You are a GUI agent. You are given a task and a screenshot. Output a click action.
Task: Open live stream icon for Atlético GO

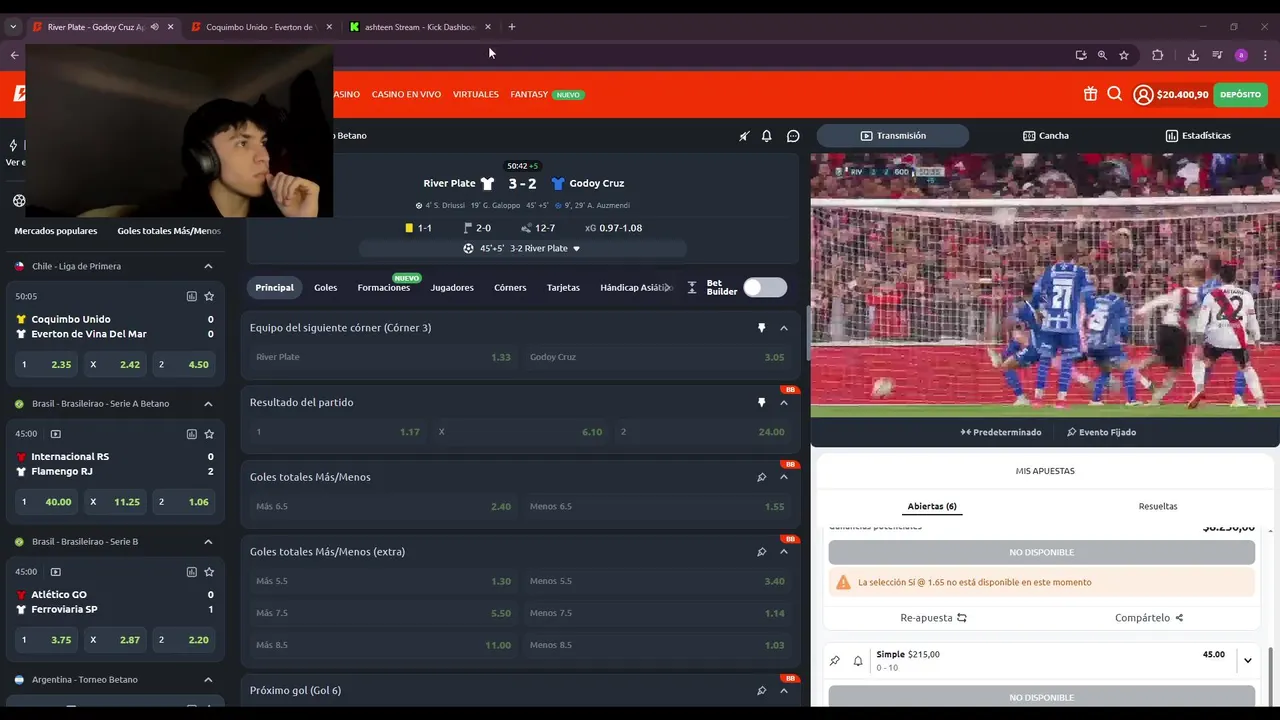click(56, 572)
